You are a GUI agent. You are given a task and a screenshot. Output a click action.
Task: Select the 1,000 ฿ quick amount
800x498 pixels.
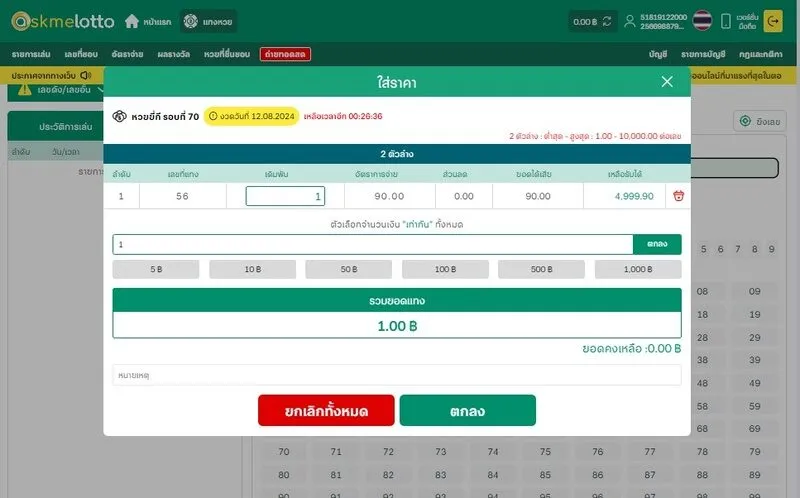coord(638,269)
